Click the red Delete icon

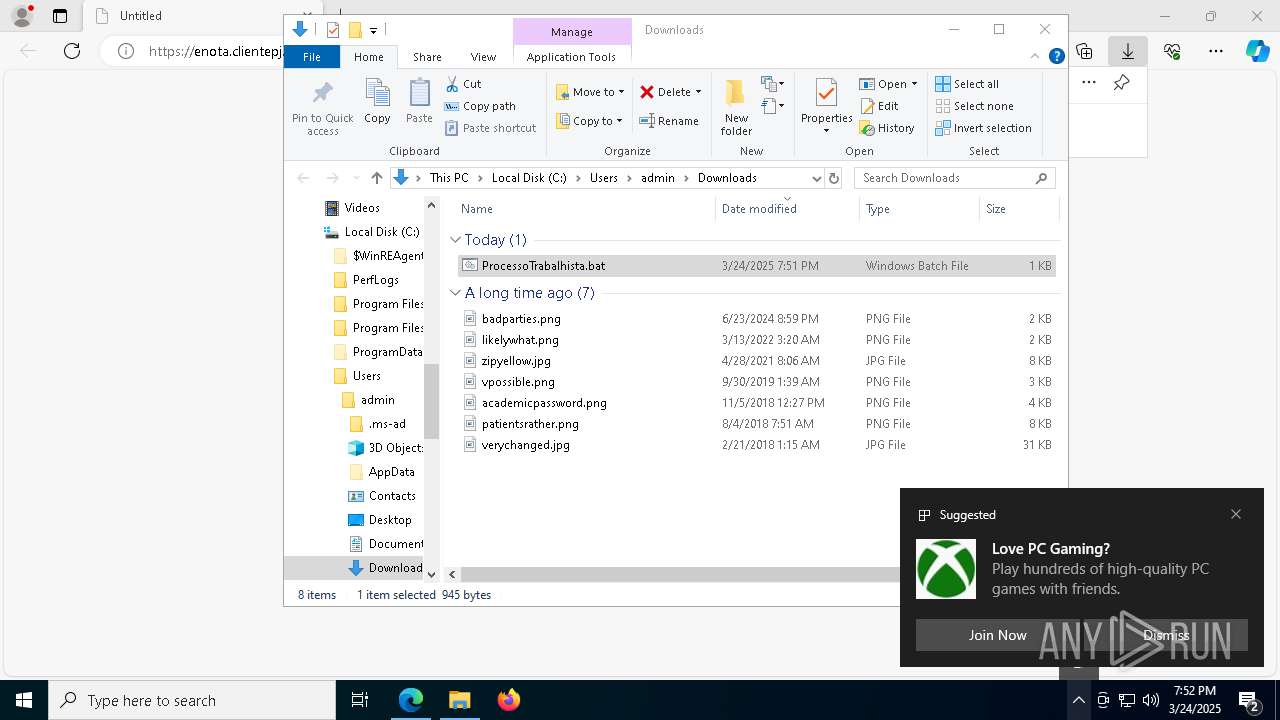647,92
